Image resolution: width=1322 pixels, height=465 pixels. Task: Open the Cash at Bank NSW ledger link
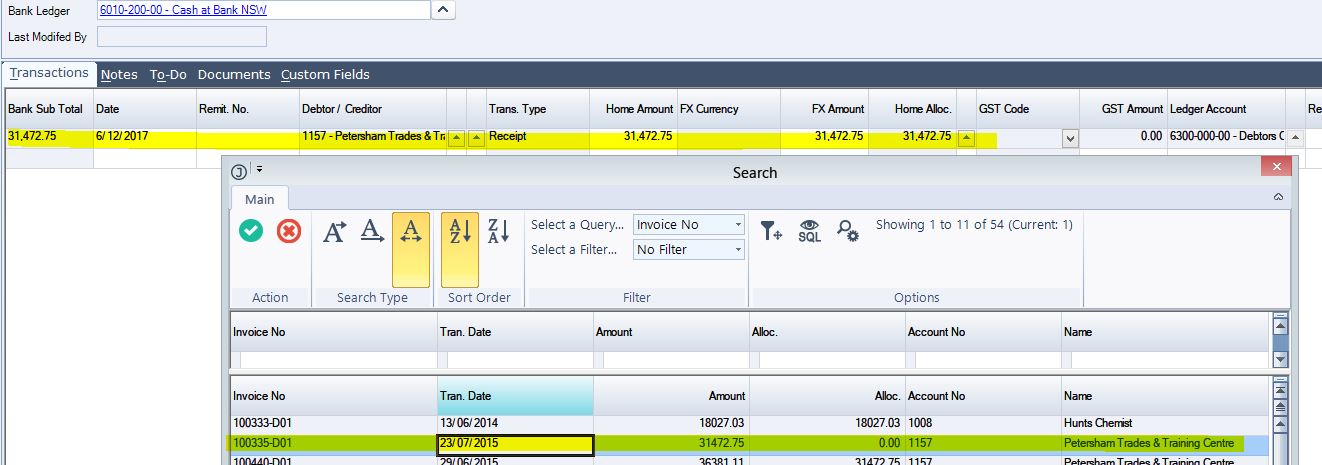point(190,10)
